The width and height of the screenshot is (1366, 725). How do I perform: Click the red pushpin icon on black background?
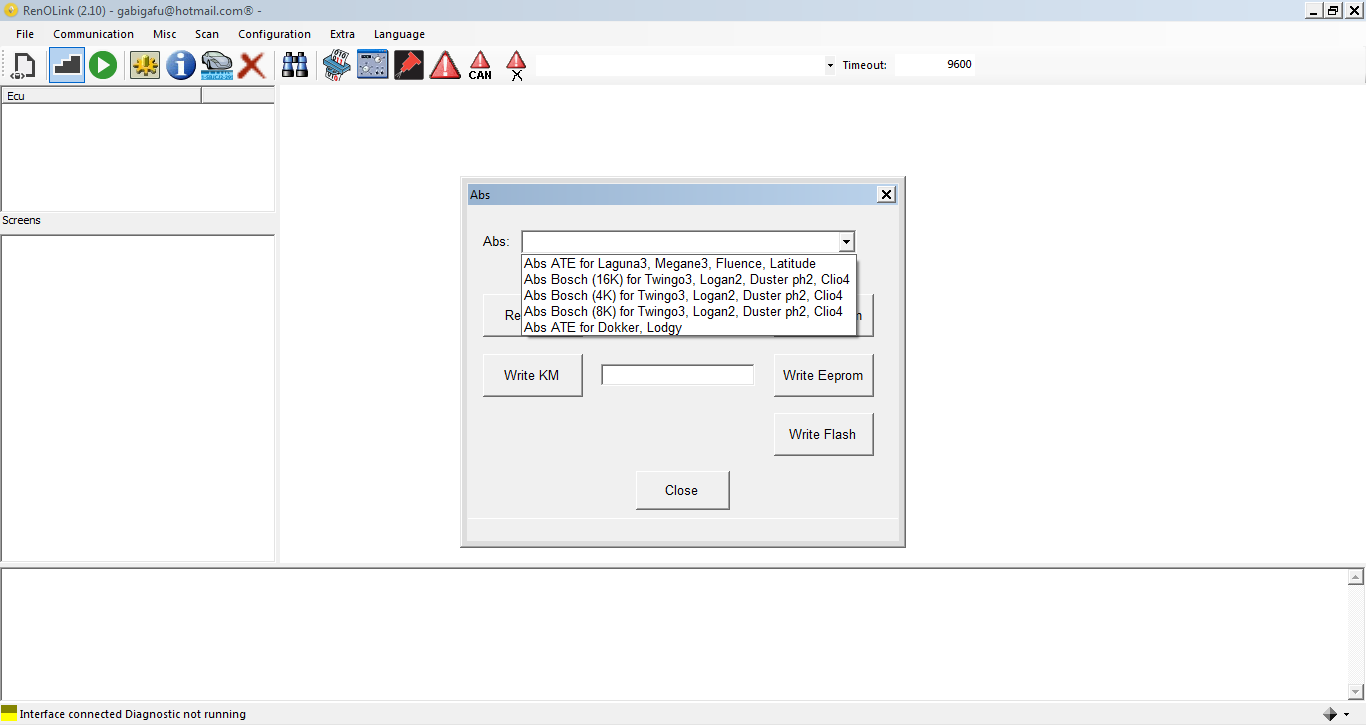click(409, 66)
